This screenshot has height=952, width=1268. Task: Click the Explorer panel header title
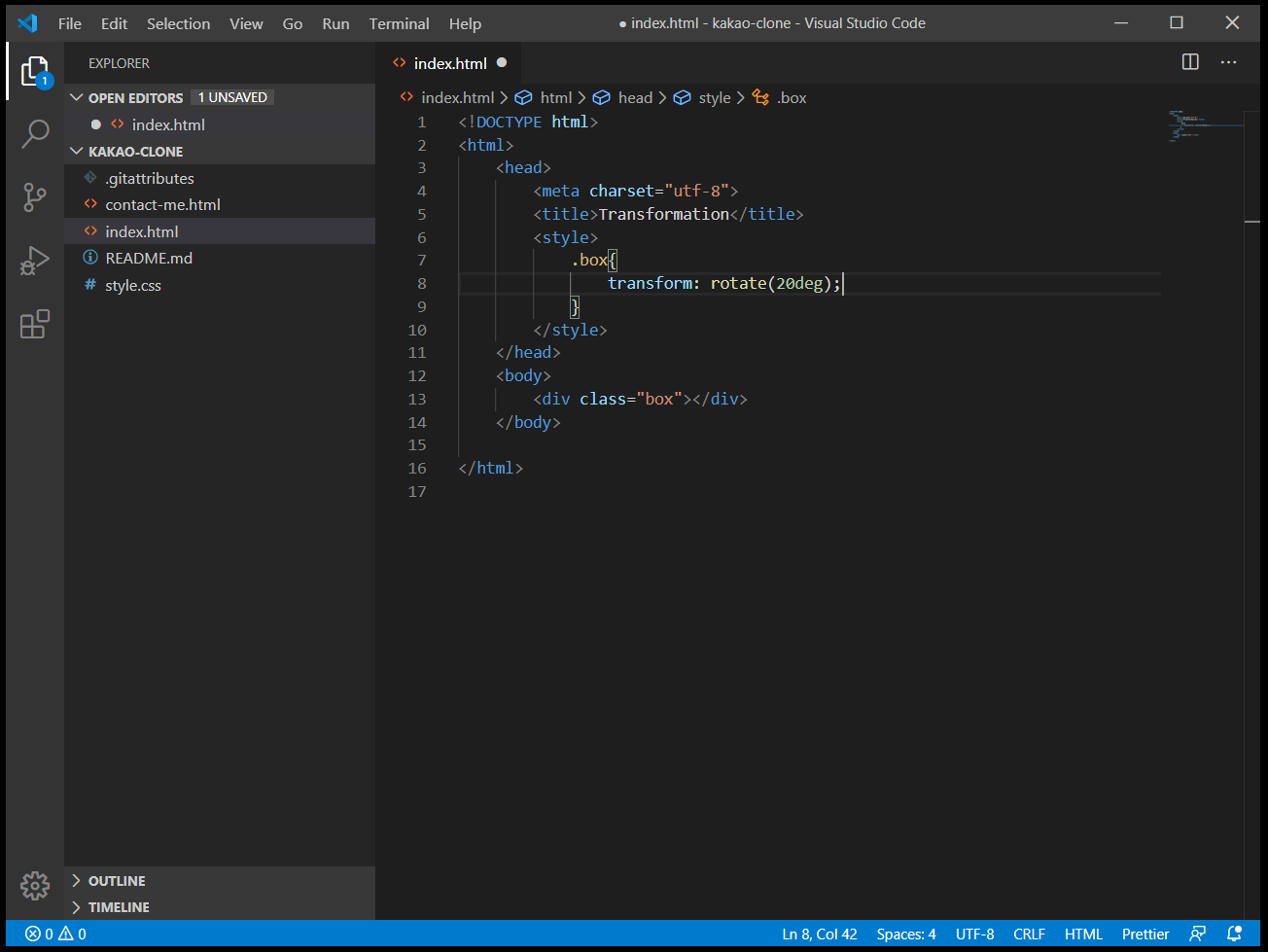pos(119,63)
